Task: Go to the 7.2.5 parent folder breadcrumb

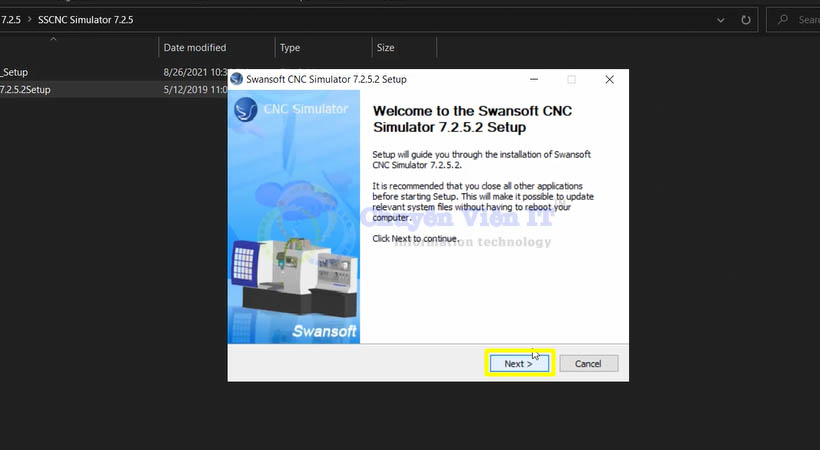Action: click(x=10, y=19)
